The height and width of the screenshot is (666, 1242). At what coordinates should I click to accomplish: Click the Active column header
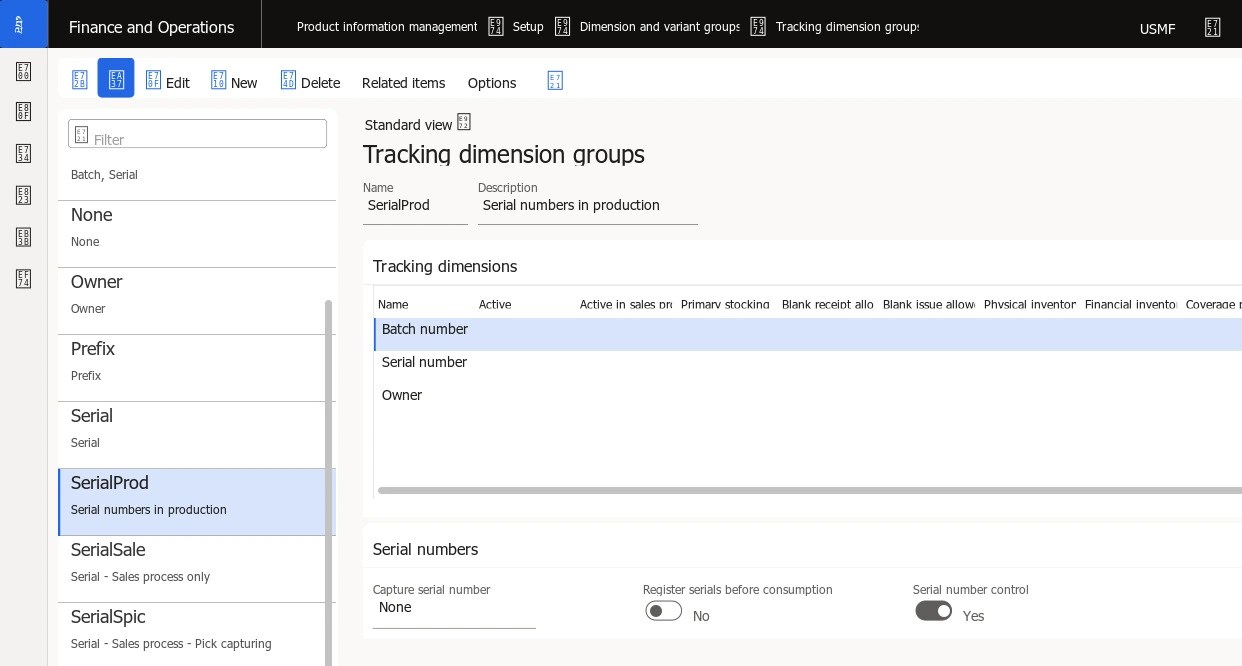point(495,304)
